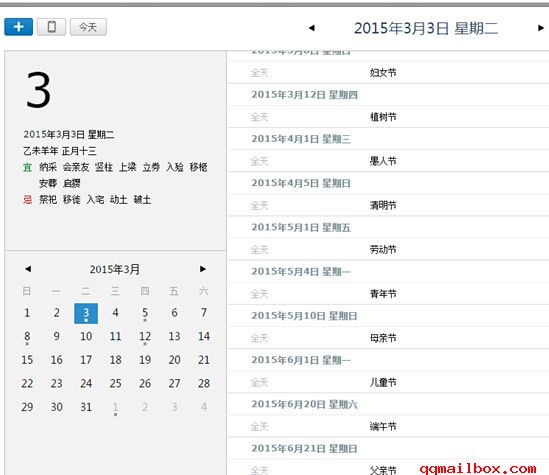Click the mobile phone icon button

tap(51, 27)
